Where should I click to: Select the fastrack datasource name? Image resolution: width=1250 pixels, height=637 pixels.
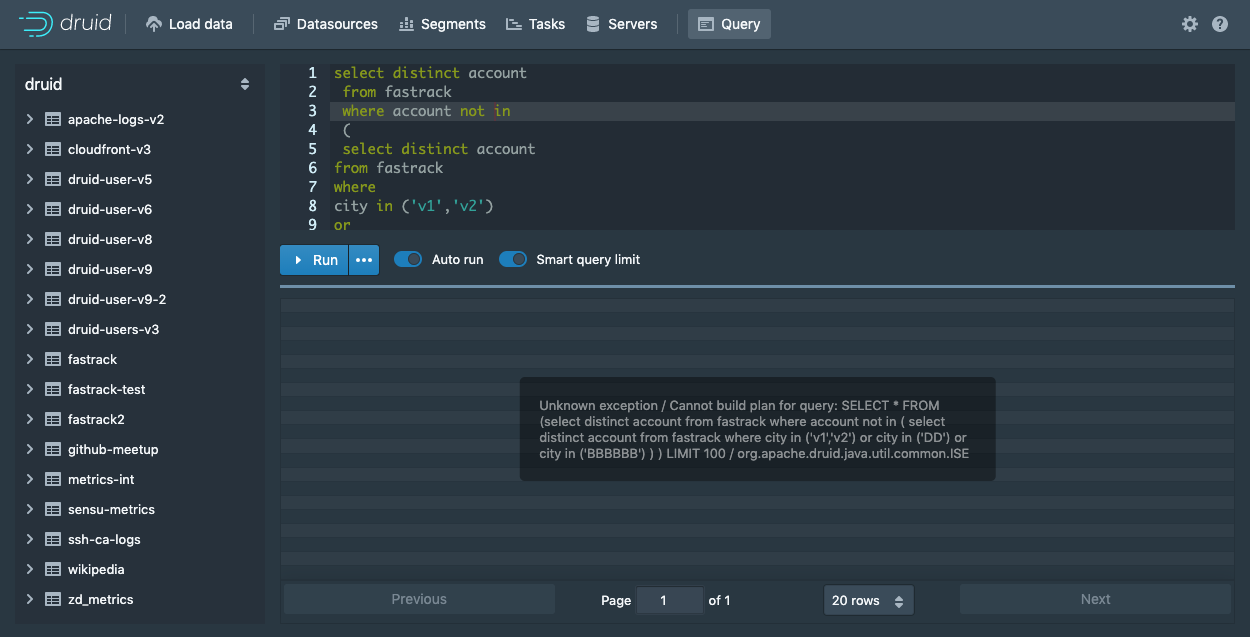click(x=93, y=359)
